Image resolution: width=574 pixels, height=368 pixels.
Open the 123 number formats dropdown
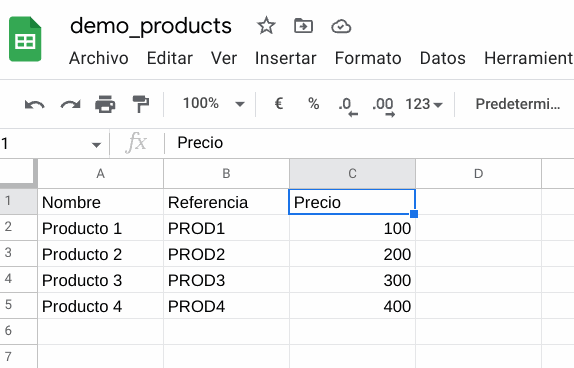click(424, 104)
